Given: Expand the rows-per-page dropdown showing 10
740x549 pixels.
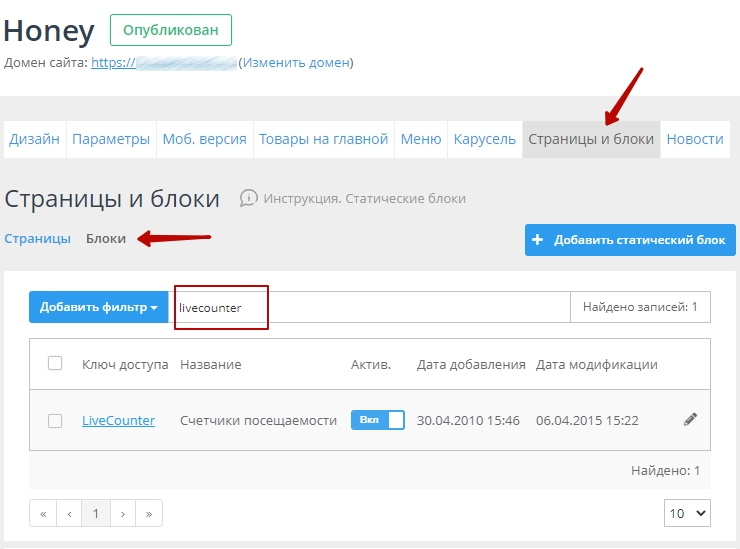Looking at the screenshot, I should point(687,513).
